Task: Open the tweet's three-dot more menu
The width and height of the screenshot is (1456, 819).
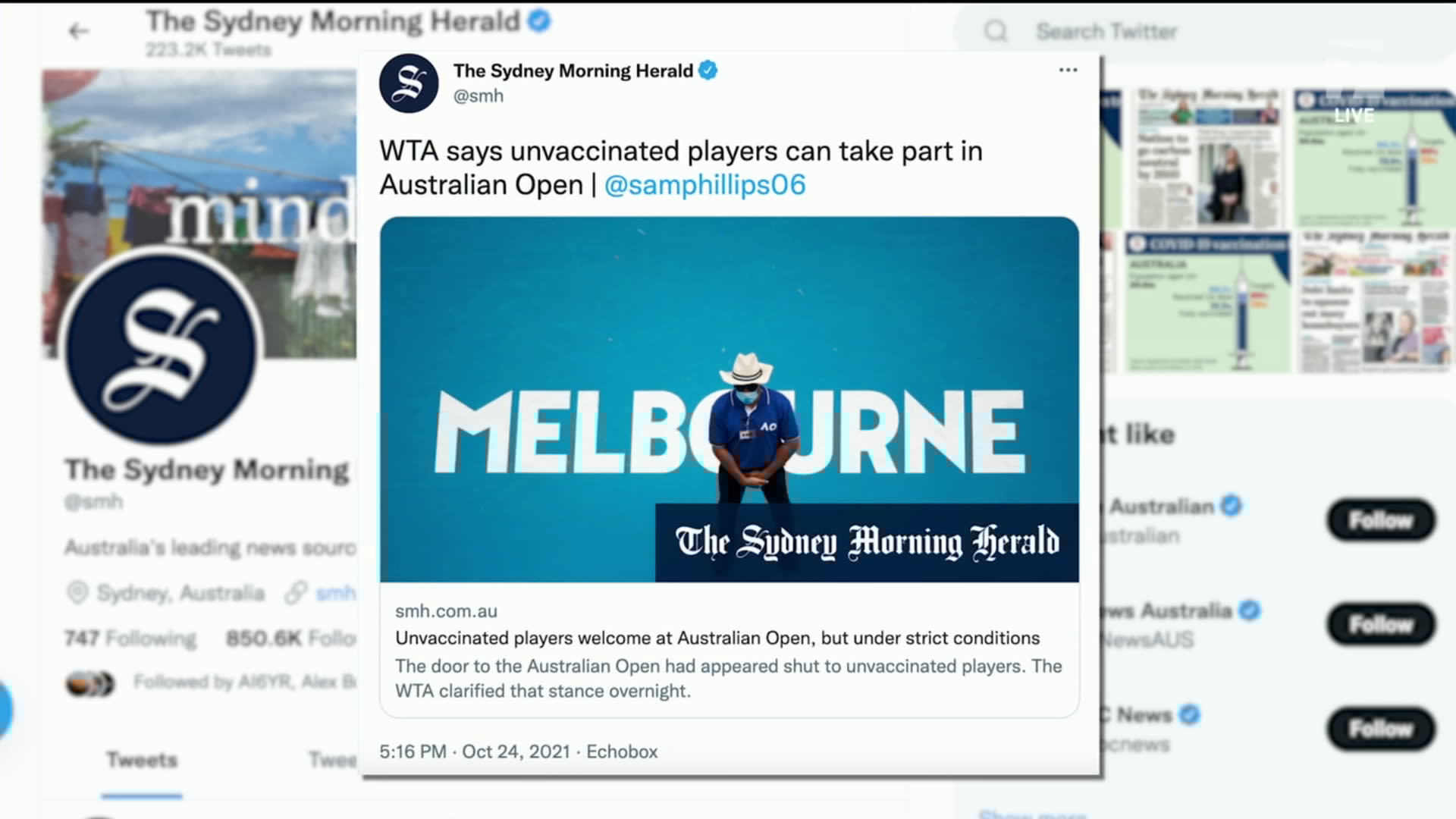Action: click(1068, 70)
